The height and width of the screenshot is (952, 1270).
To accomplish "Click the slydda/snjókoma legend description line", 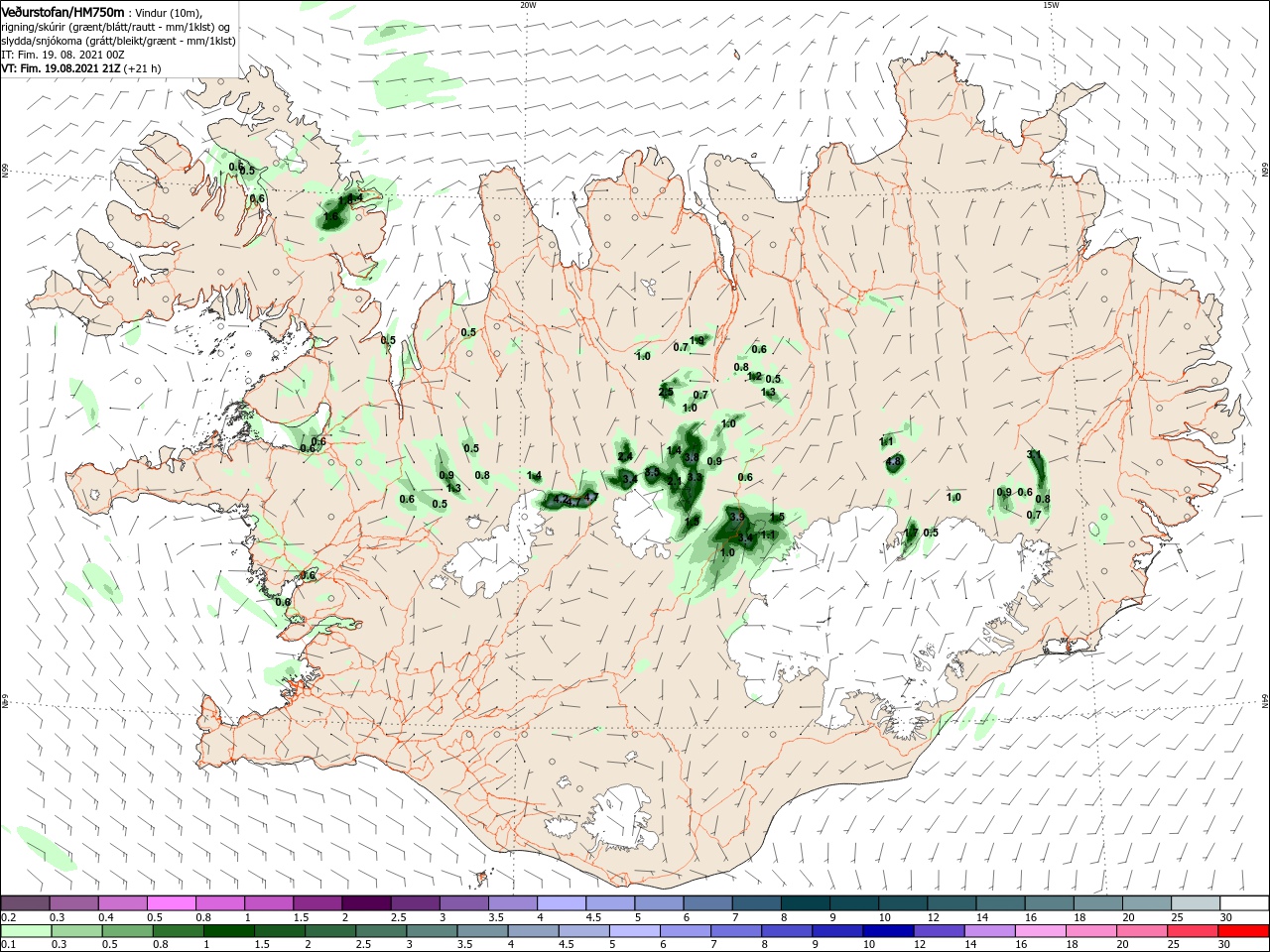I will coord(118,41).
